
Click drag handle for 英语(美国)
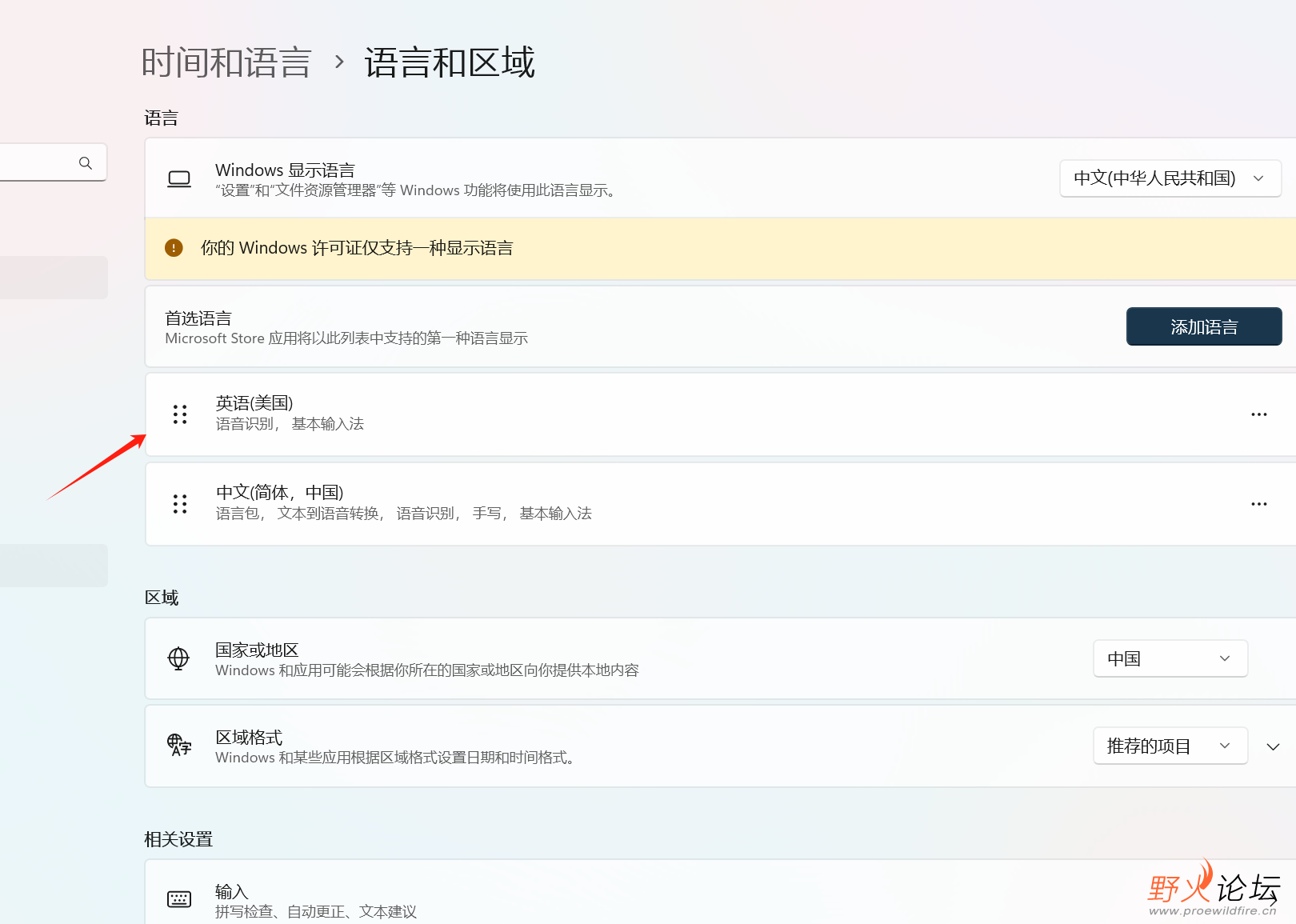180,414
